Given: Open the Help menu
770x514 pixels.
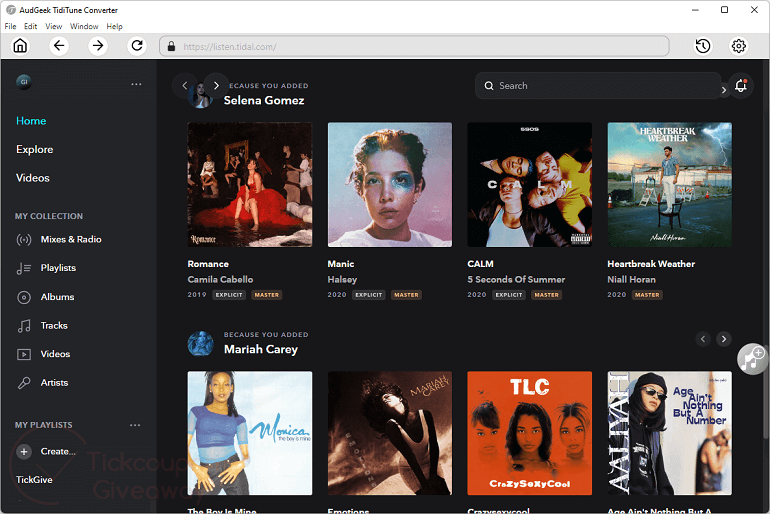Looking at the screenshot, I should tap(114, 27).
